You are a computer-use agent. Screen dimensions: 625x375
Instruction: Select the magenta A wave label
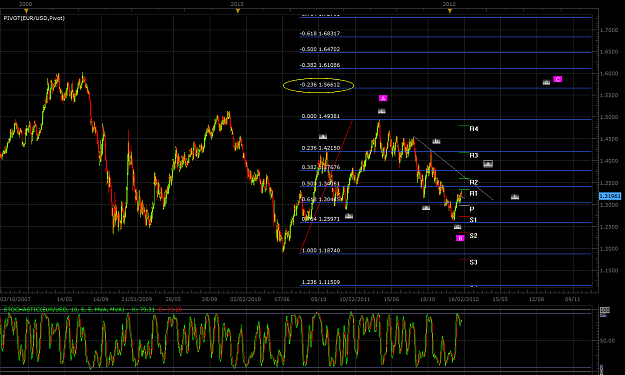383,98
